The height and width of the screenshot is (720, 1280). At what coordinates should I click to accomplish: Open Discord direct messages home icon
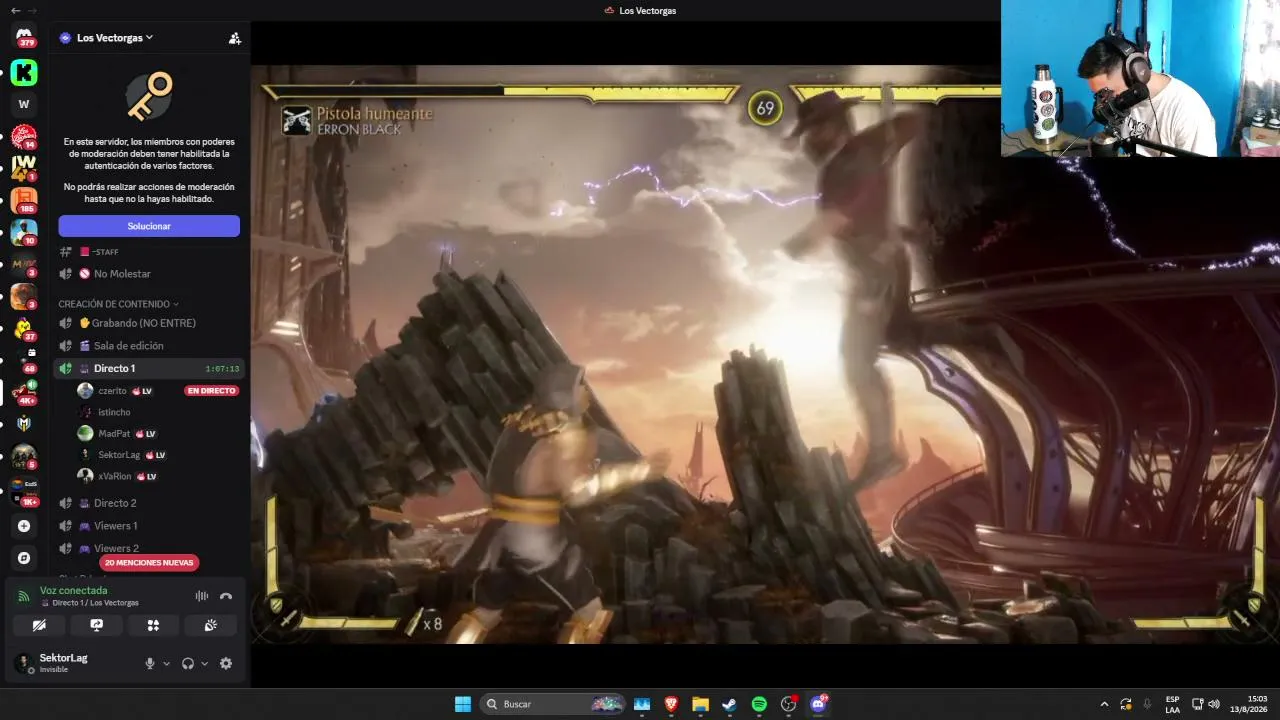click(24, 36)
